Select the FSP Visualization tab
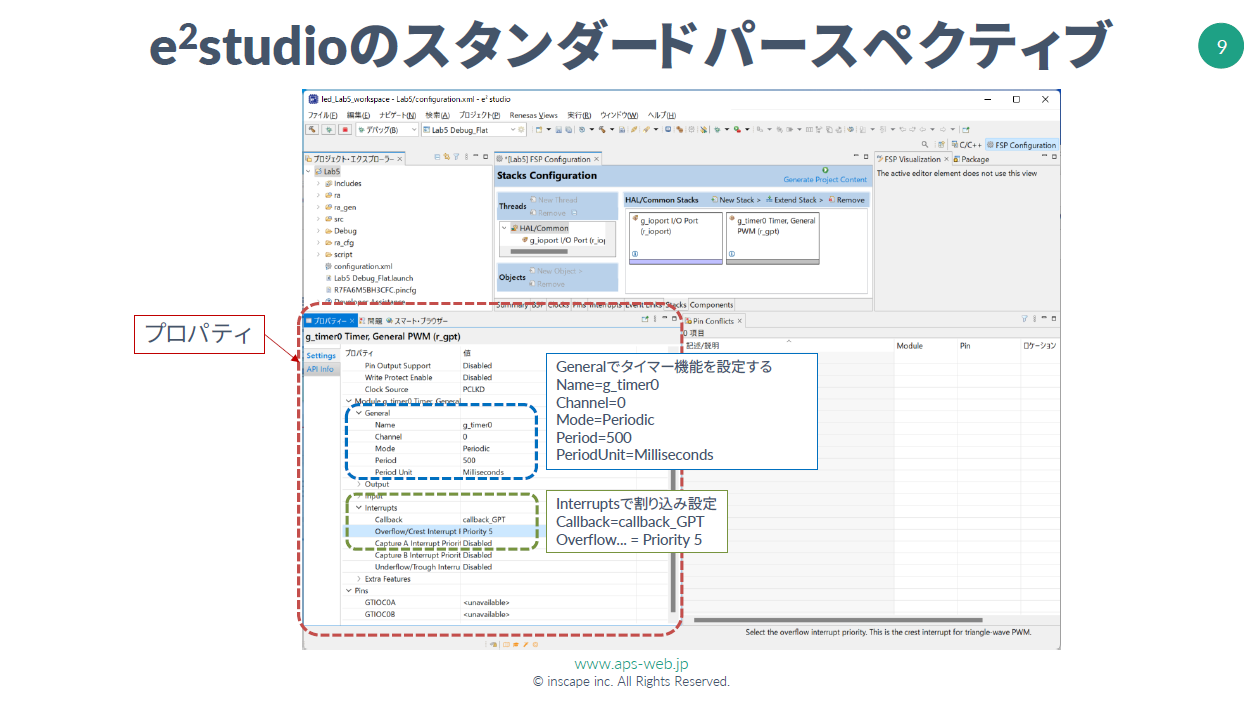1259x701 pixels. click(911, 159)
